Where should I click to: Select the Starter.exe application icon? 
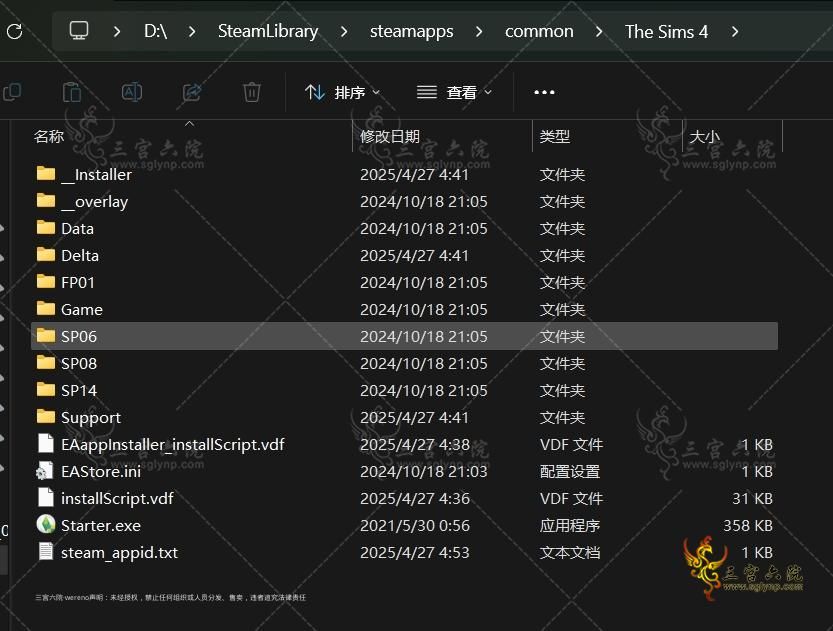(x=46, y=525)
